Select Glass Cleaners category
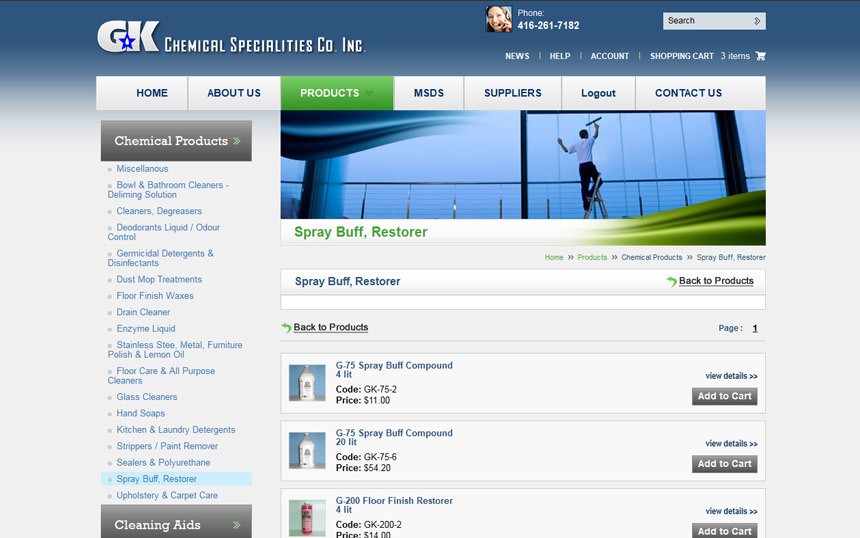 [x=146, y=397]
